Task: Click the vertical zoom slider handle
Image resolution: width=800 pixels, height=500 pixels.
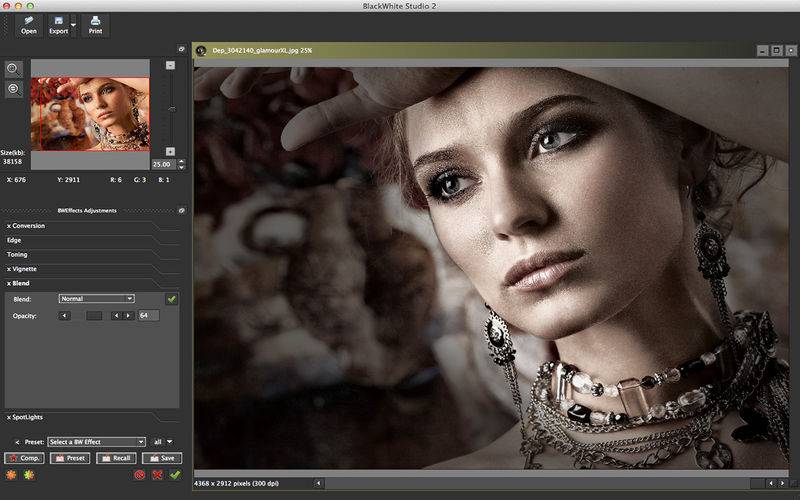Action: [x=170, y=108]
